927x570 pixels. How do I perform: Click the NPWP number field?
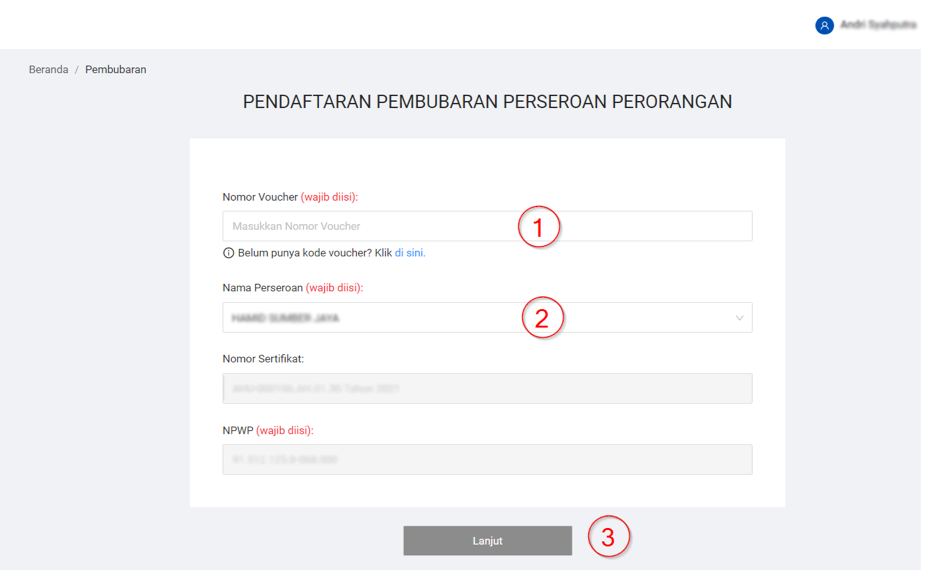tap(487, 460)
